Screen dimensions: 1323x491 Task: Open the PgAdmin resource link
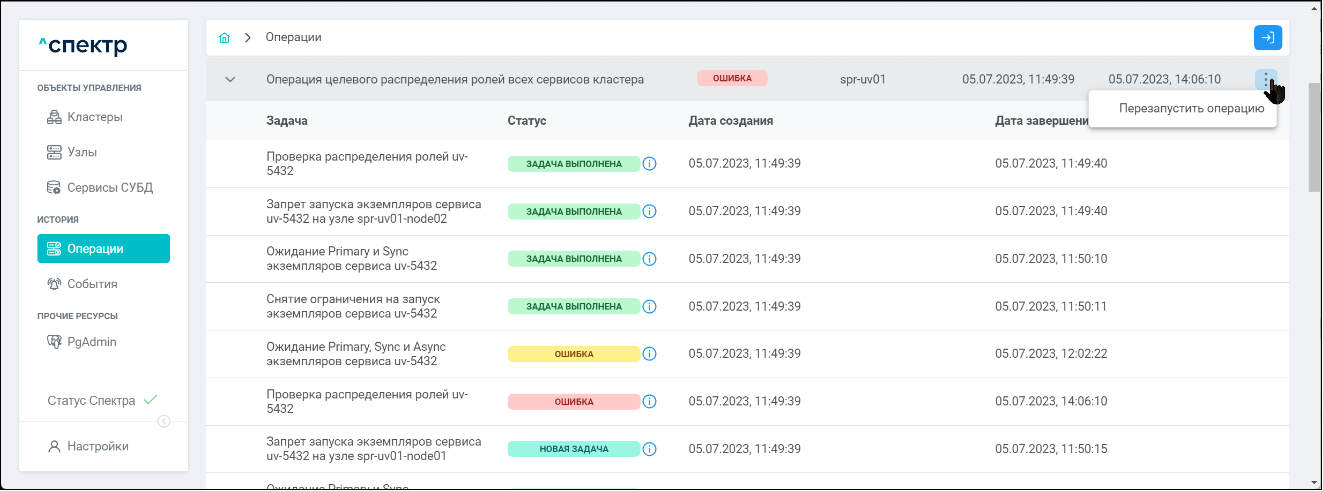tap(91, 342)
